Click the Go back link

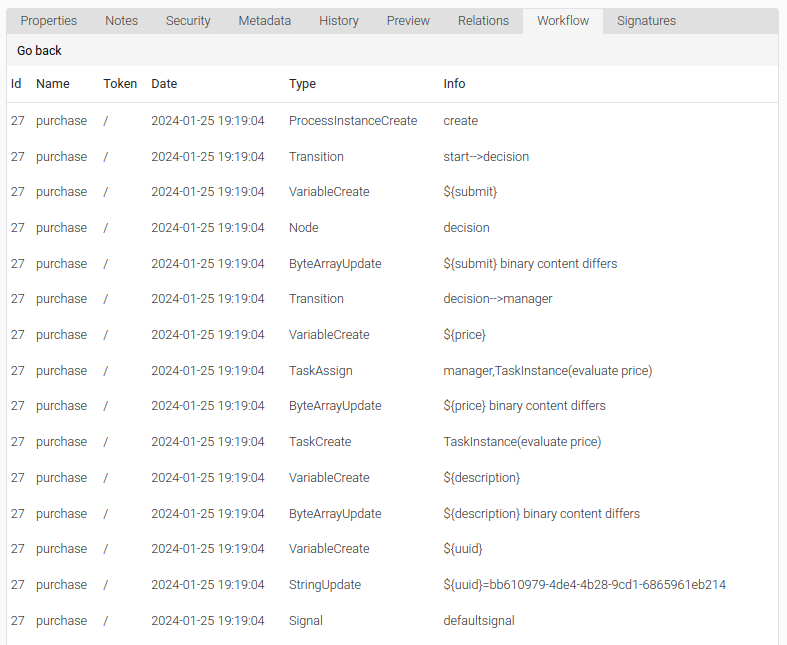[39, 51]
